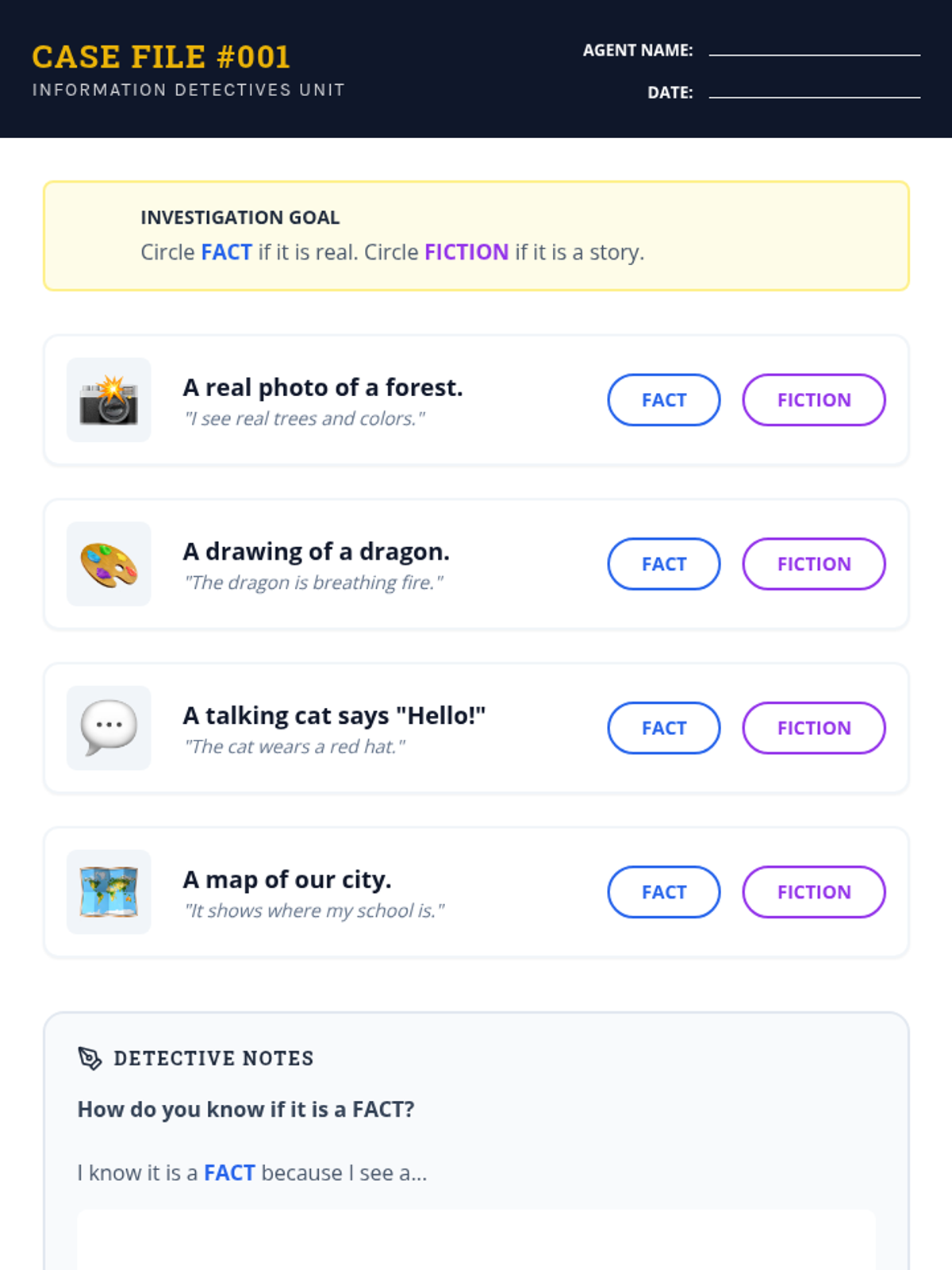This screenshot has height=1270, width=952.
Task: Circle FACT for the city map
Action: pyautogui.click(x=664, y=892)
